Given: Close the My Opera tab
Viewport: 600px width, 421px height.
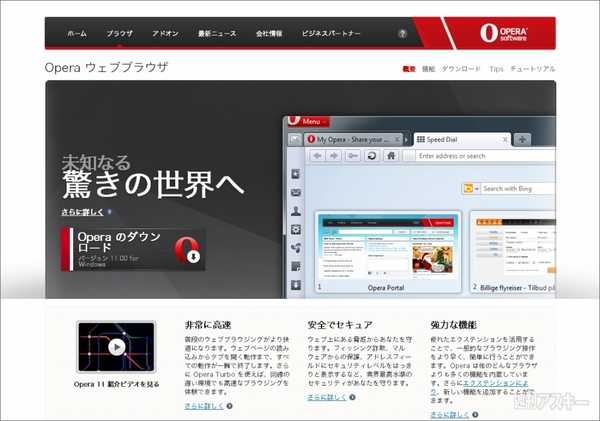Looking at the screenshot, I should (397, 139).
